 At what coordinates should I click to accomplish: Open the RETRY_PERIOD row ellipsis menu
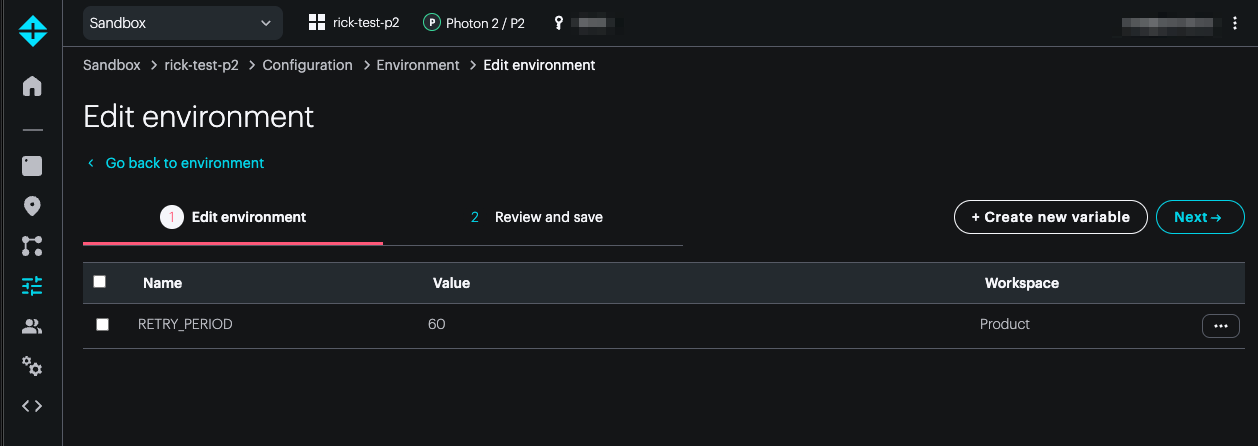point(1220,326)
